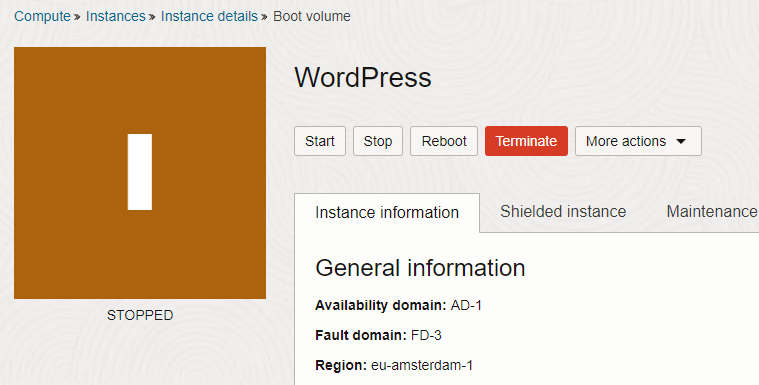Select the Instance information tab
The image size is (759, 385).
tap(387, 213)
